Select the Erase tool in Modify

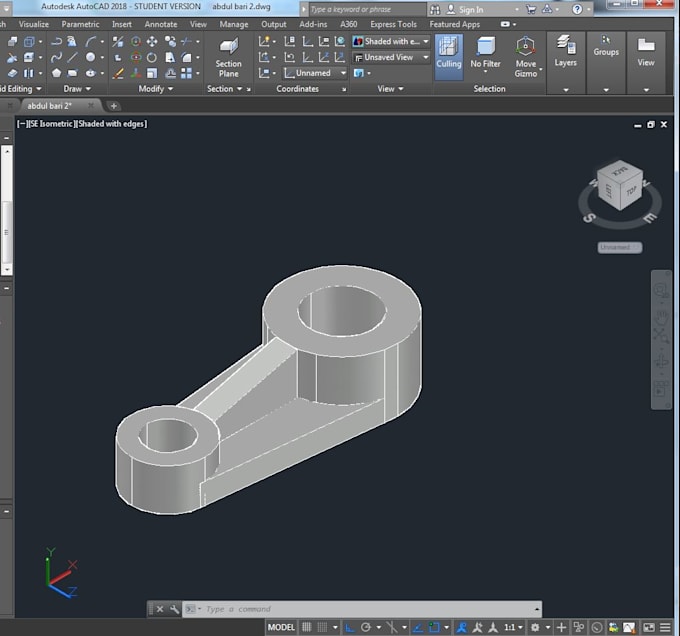[x=118, y=73]
